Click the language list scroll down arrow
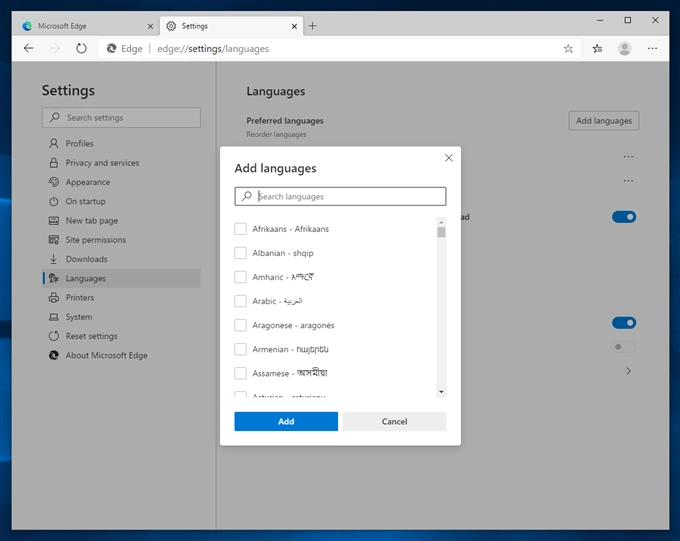The width and height of the screenshot is (680, 541). (x=441, y=392)
